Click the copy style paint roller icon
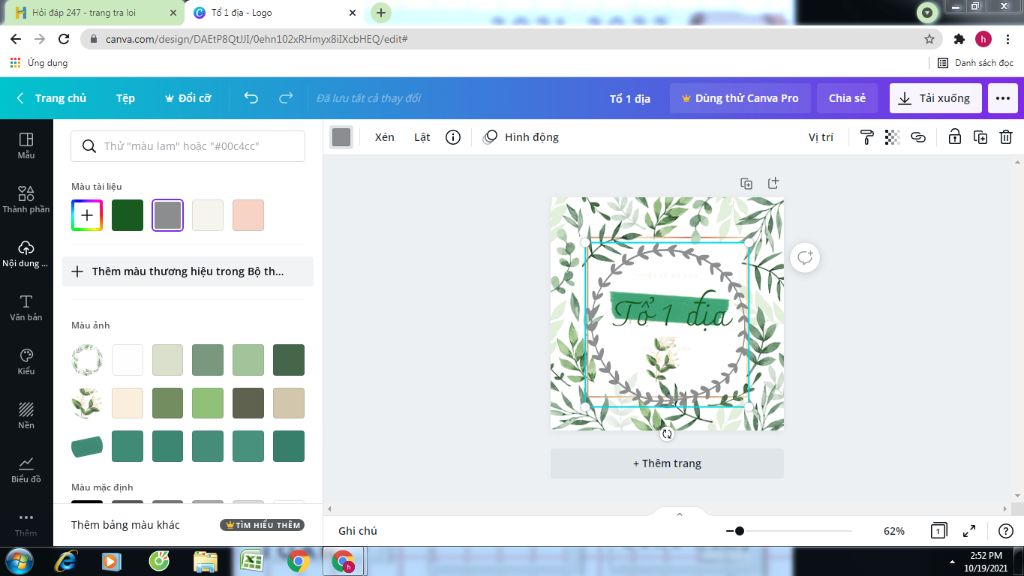Viewport: 1024px width, 576px height. [x=867, y=137]
